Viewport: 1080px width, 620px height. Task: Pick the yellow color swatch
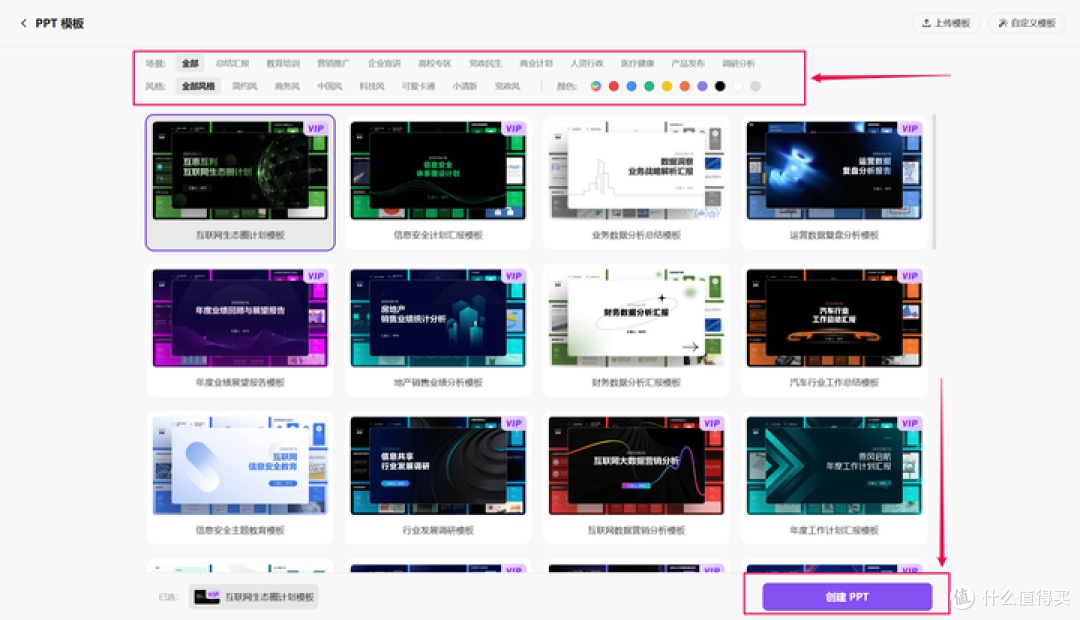point(667,86)
